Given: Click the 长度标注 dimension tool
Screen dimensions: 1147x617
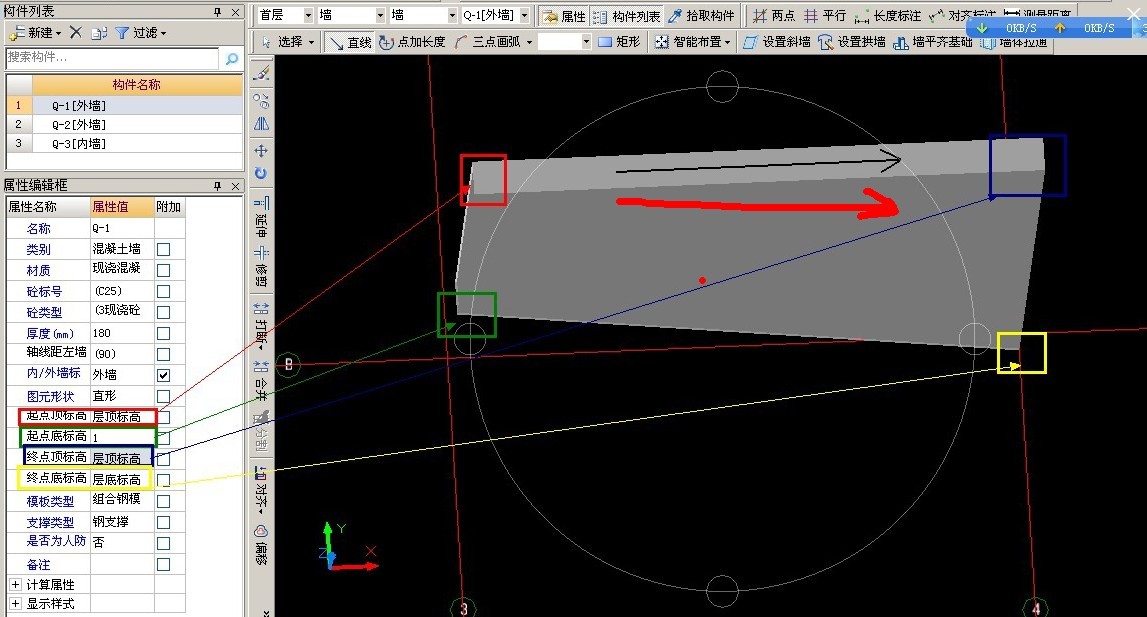Looking at the screenshot, I should 887,16.
